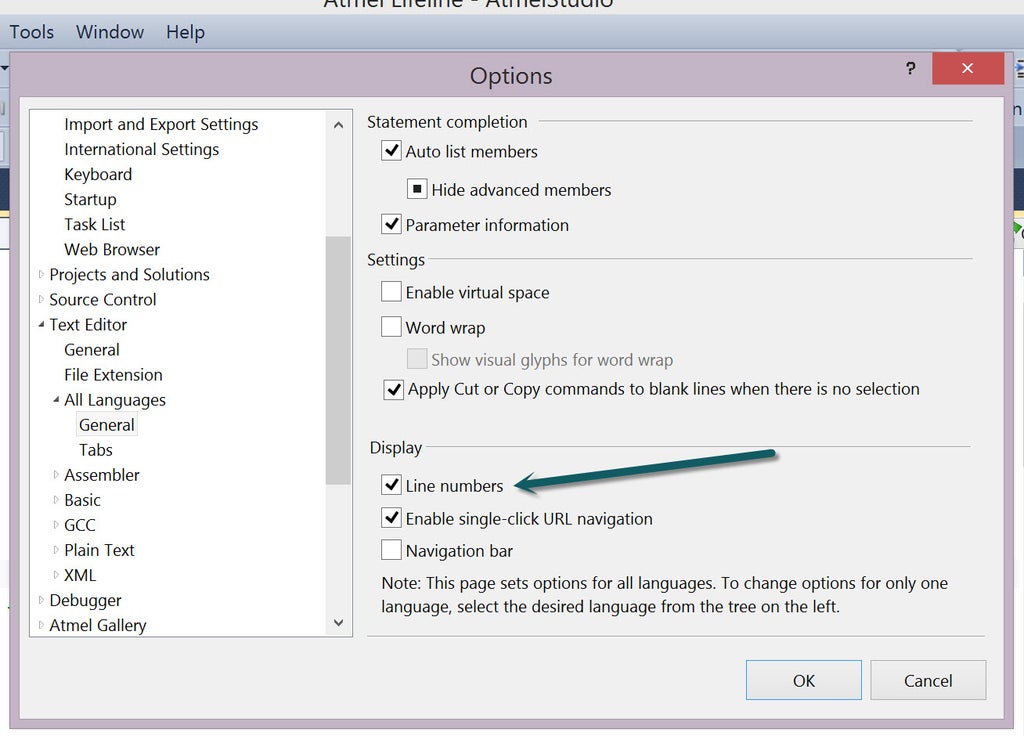Expand the Atmel Gallery node
The height and width of the screenshot is (736, 1024).
[41, 625]
